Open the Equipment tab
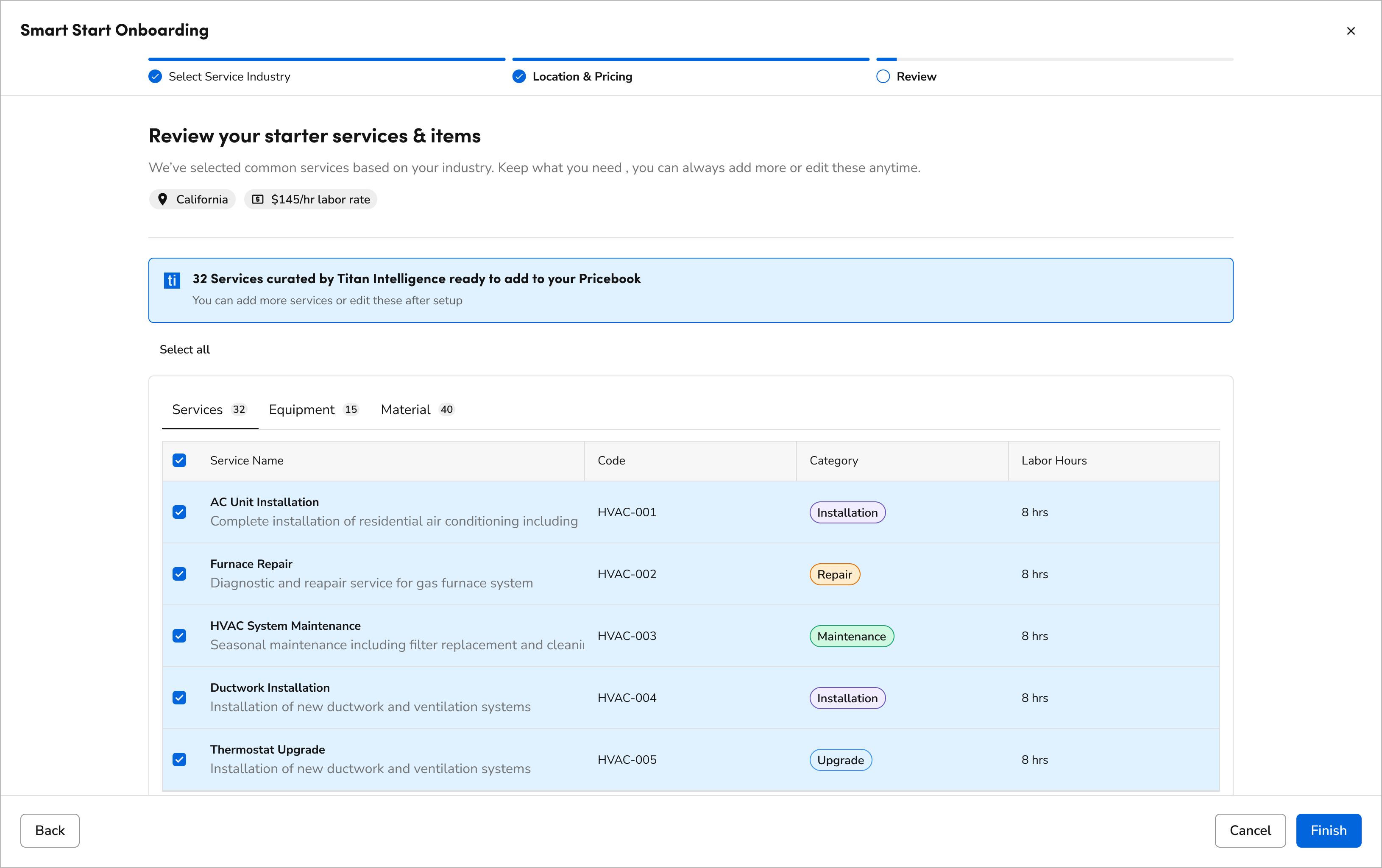Screen dimensions: 1382x868 [314, 409]
